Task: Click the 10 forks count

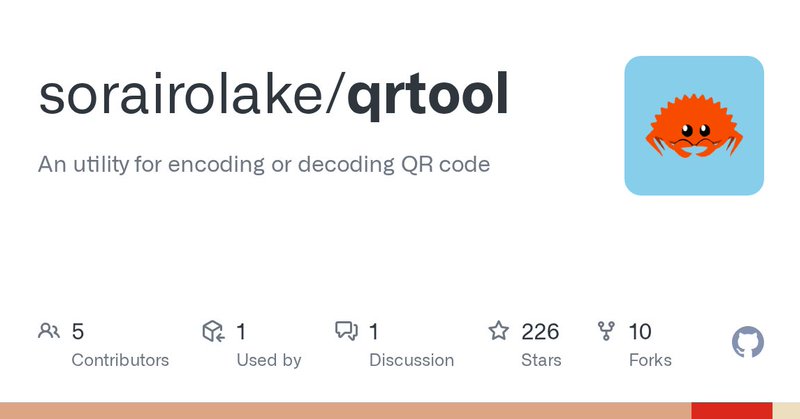Action: tap(640, 331)
